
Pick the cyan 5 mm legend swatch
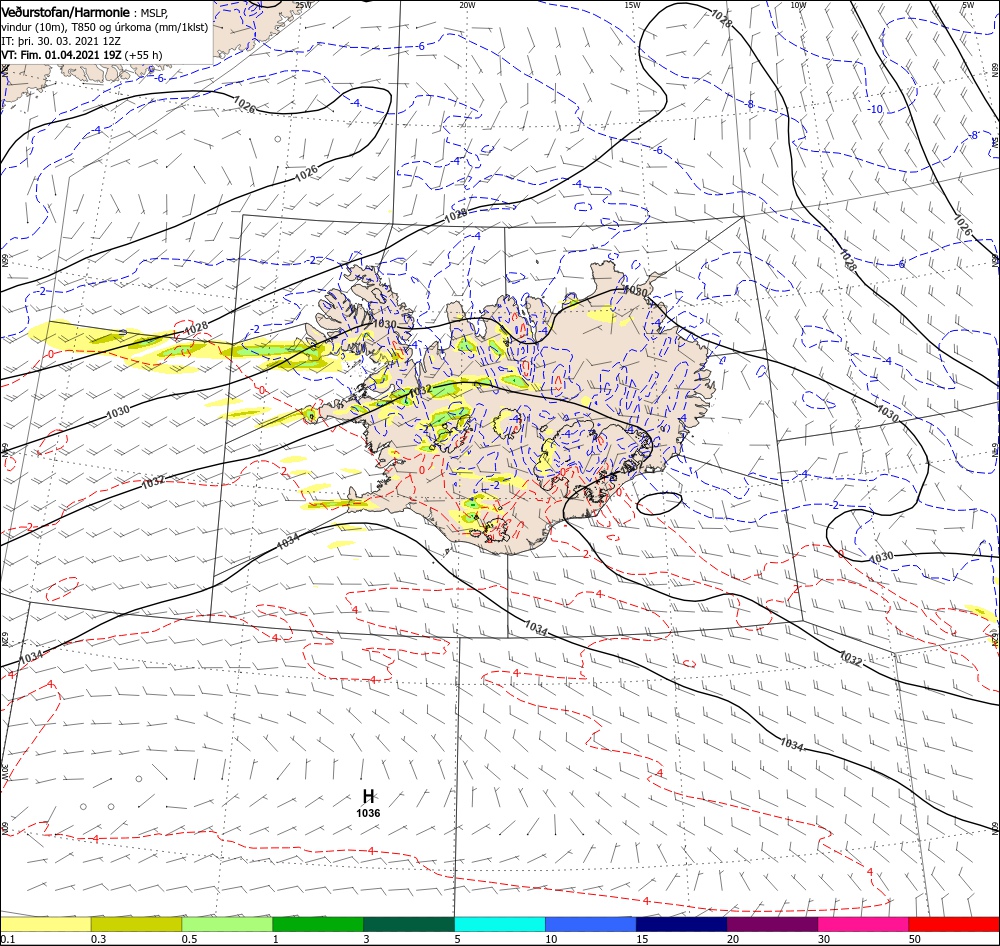500,924
